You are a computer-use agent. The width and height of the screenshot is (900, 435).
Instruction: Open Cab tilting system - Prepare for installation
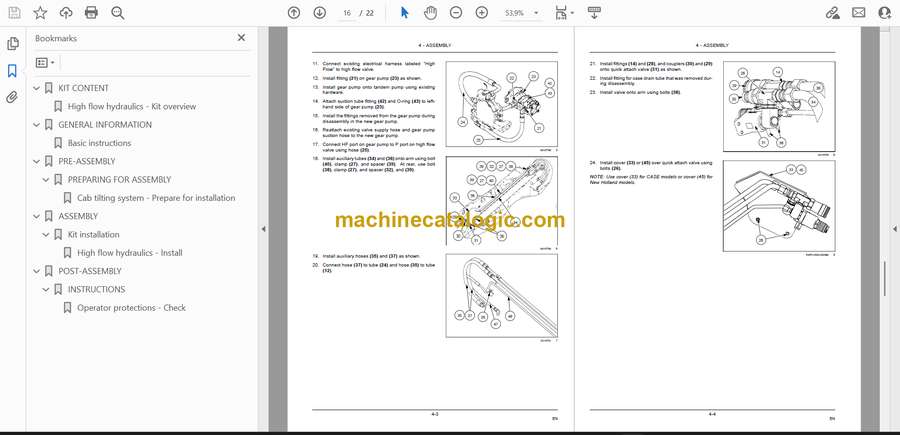point(156,198)
